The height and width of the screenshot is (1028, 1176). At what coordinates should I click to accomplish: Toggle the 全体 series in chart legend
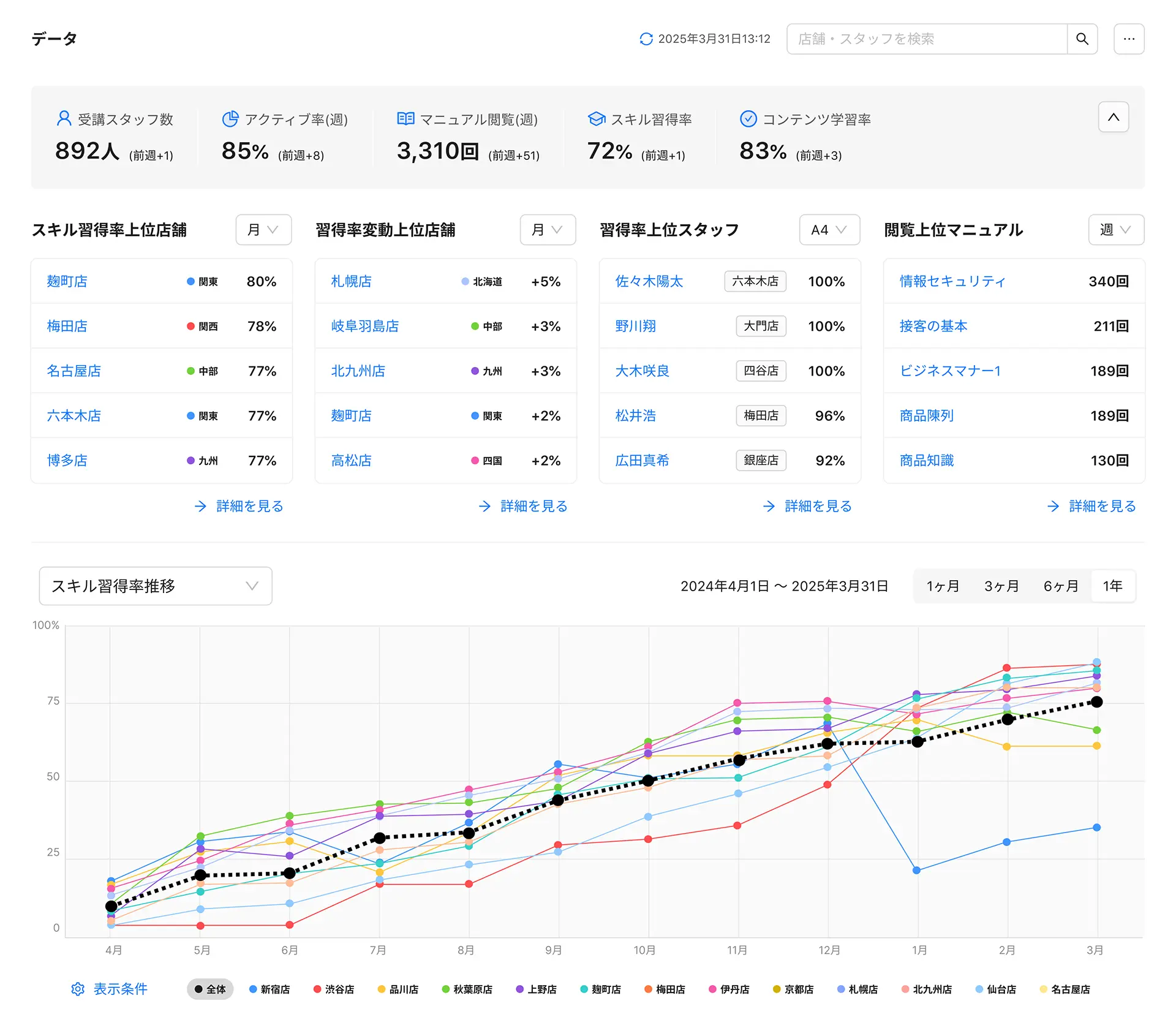(x=210, y=989)
